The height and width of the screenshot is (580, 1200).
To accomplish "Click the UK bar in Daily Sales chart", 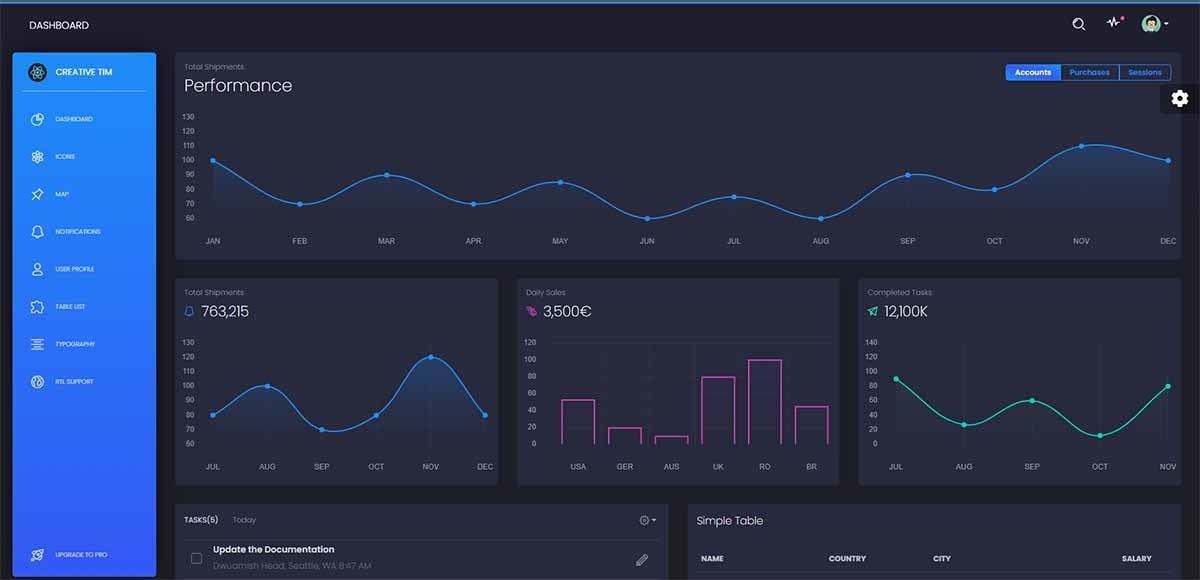I will (718, 410).
